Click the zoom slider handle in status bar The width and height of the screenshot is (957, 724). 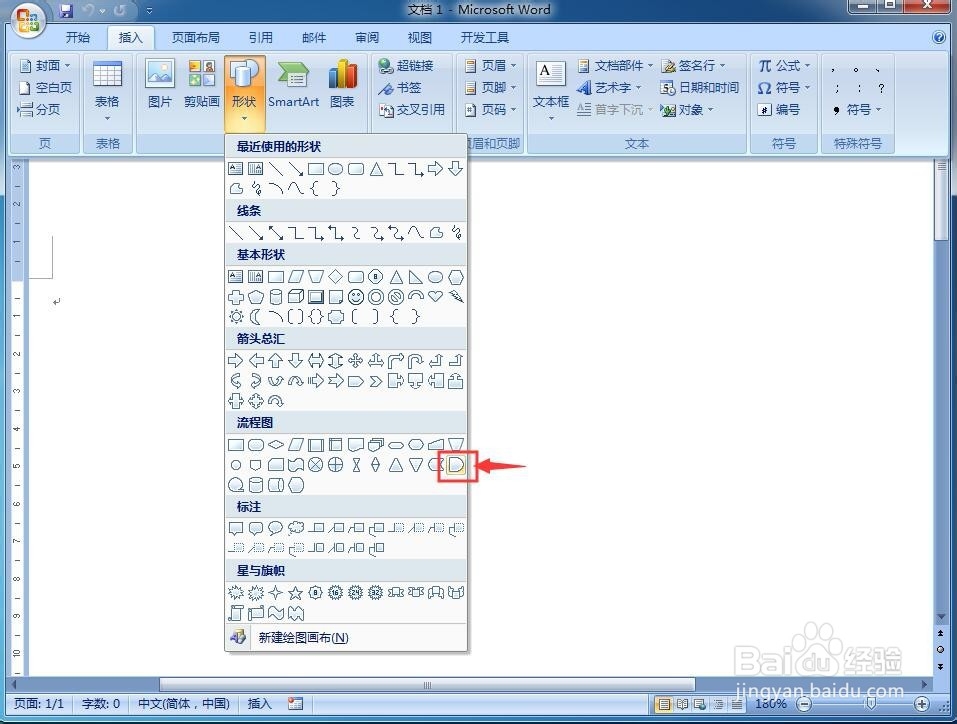pos(871,704)
